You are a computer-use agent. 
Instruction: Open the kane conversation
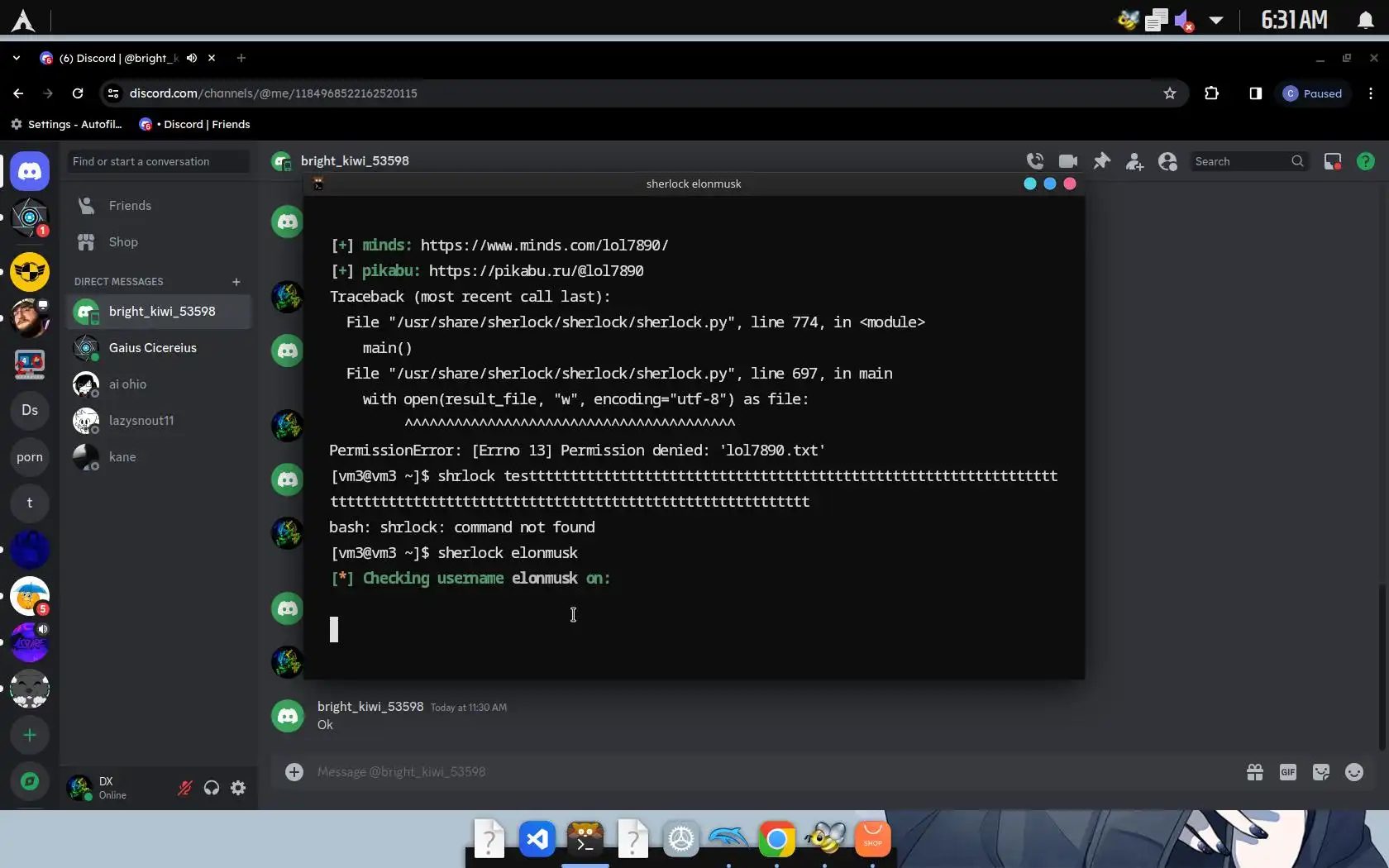pyautogui.click(x=159, y=457)
